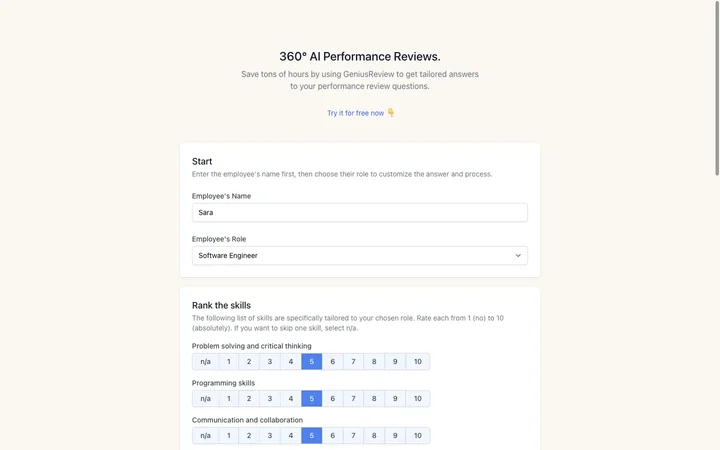Click the Employee's Name input field
The image size is (720, 450).
coord(360,213)
